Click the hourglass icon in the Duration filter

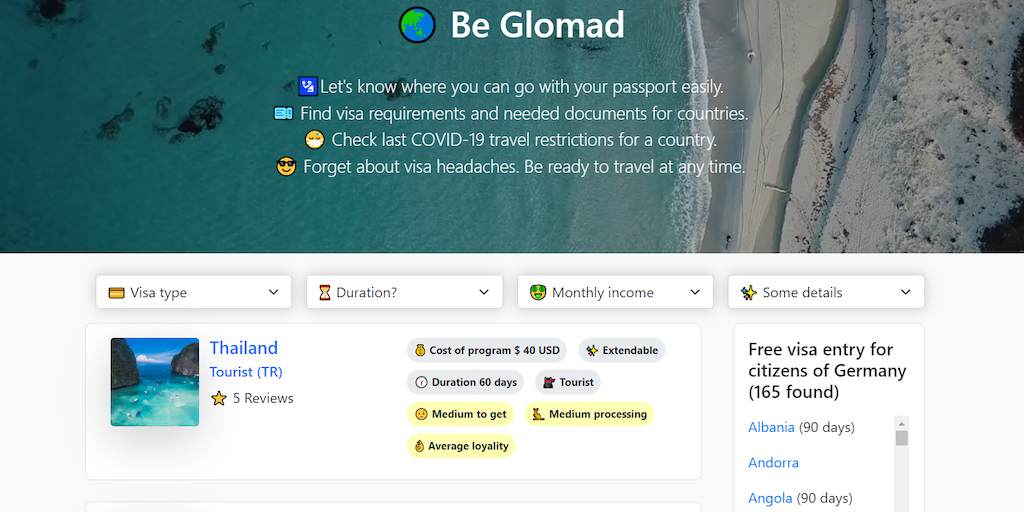click(324, 293)
